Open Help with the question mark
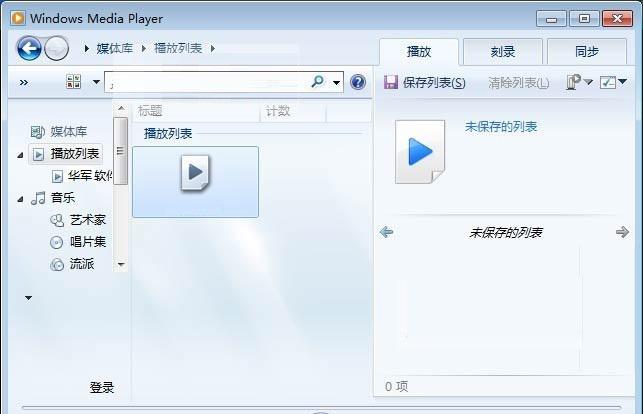This screenshot has width=643, height=414. coord(358,82)
